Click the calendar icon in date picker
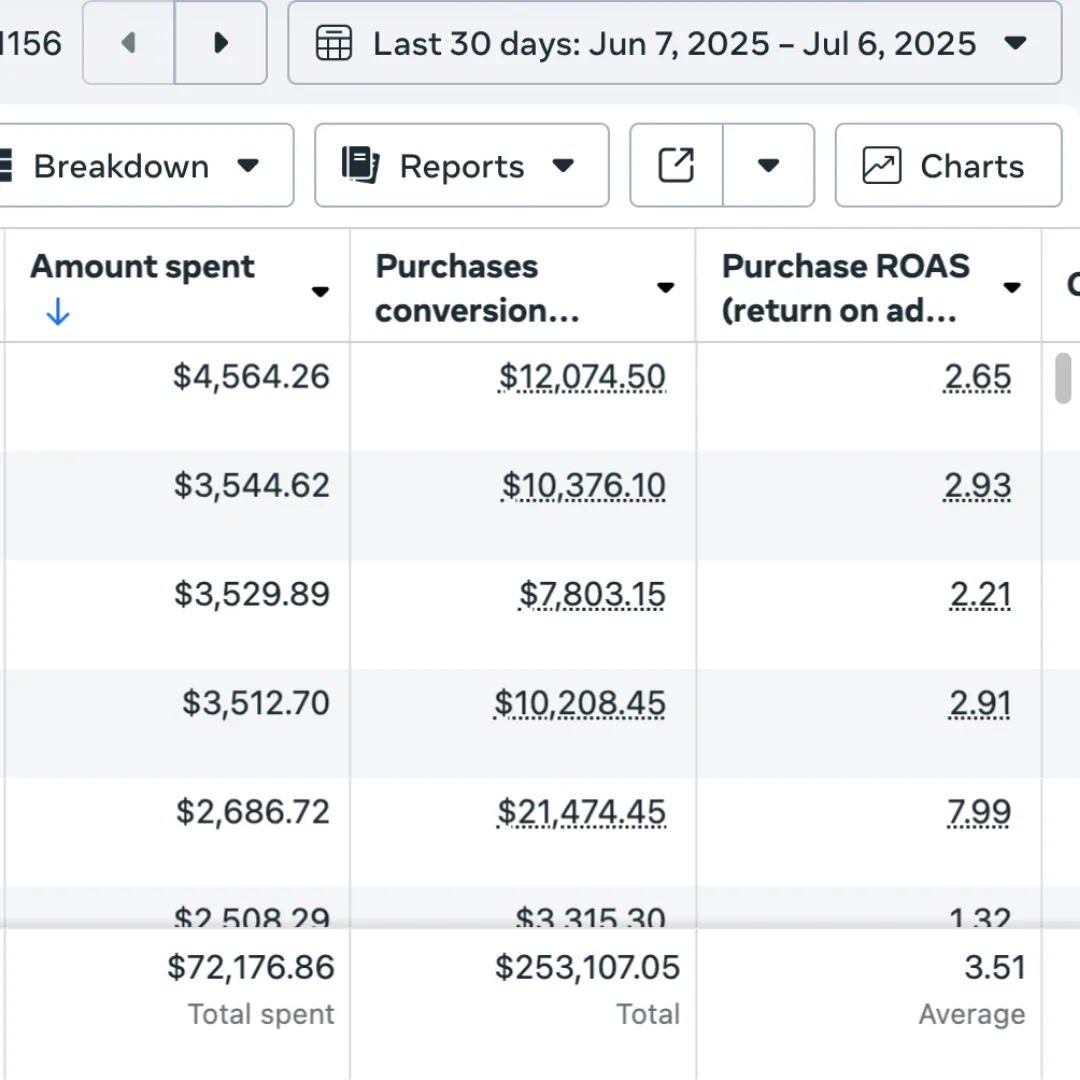Screen dimensions: 1080x1080 pos(334,43)
